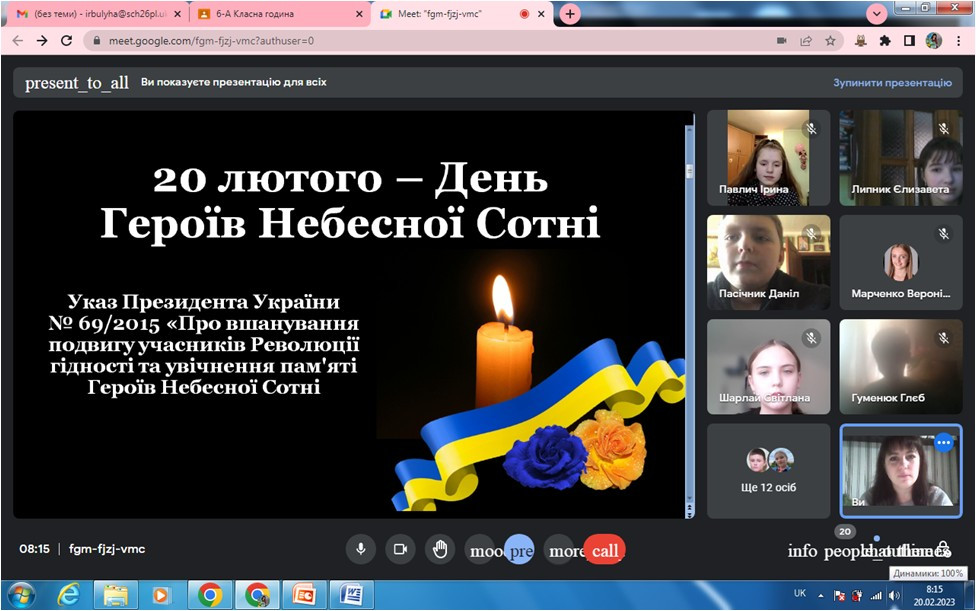Open options on self-view video tile
The width and height of the screenshot is (976, 611).
point(943,442)
